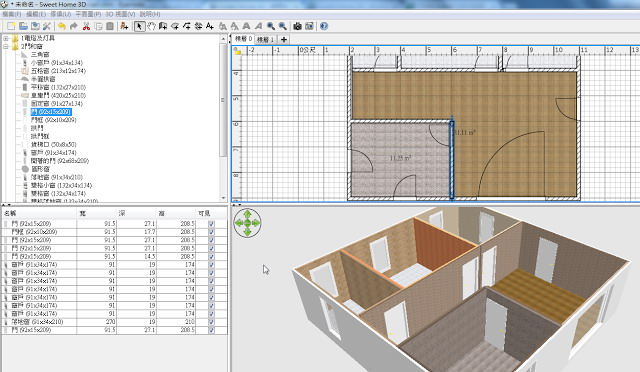Activate the Pan hand tool
This screenshot has width=640, height=372.
click(x=151, y=26)
